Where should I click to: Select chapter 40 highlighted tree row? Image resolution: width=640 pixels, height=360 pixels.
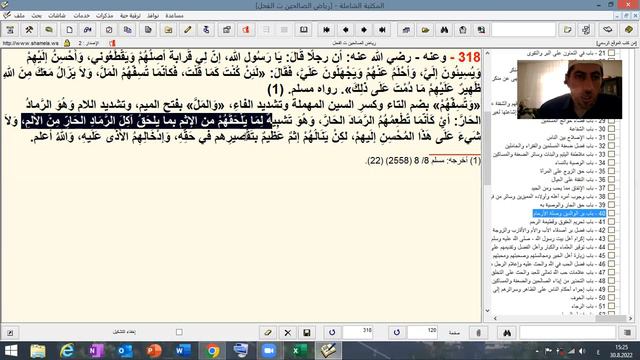(x=569, y=213)
